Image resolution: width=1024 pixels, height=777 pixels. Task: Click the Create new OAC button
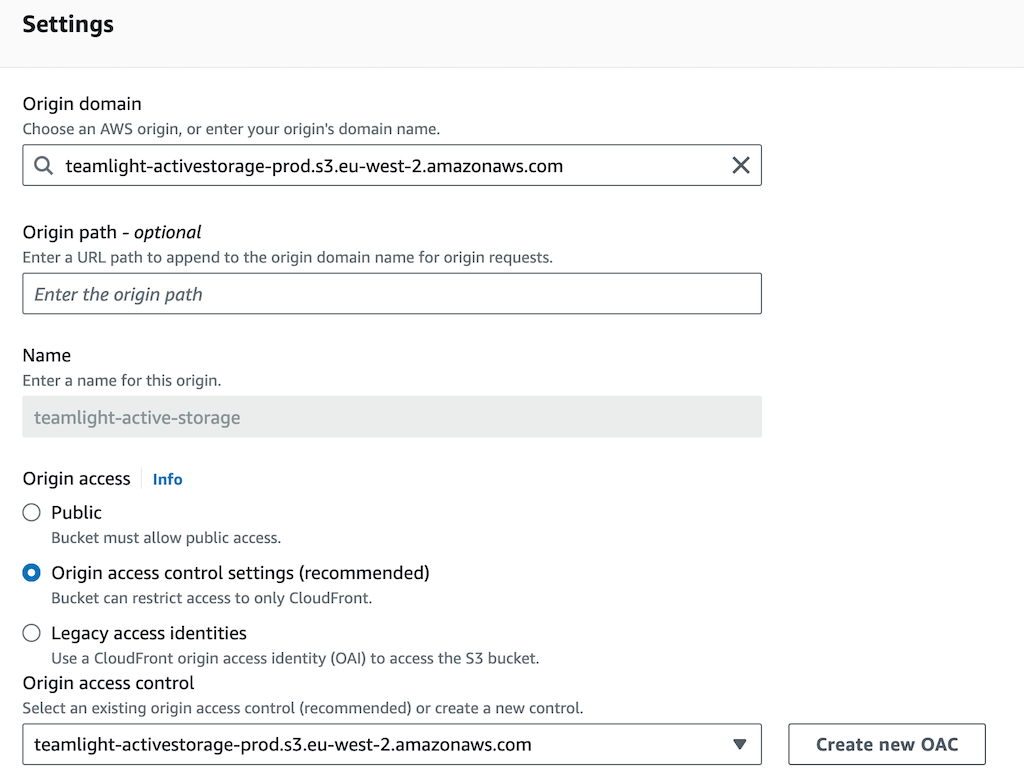pos(886,744)
